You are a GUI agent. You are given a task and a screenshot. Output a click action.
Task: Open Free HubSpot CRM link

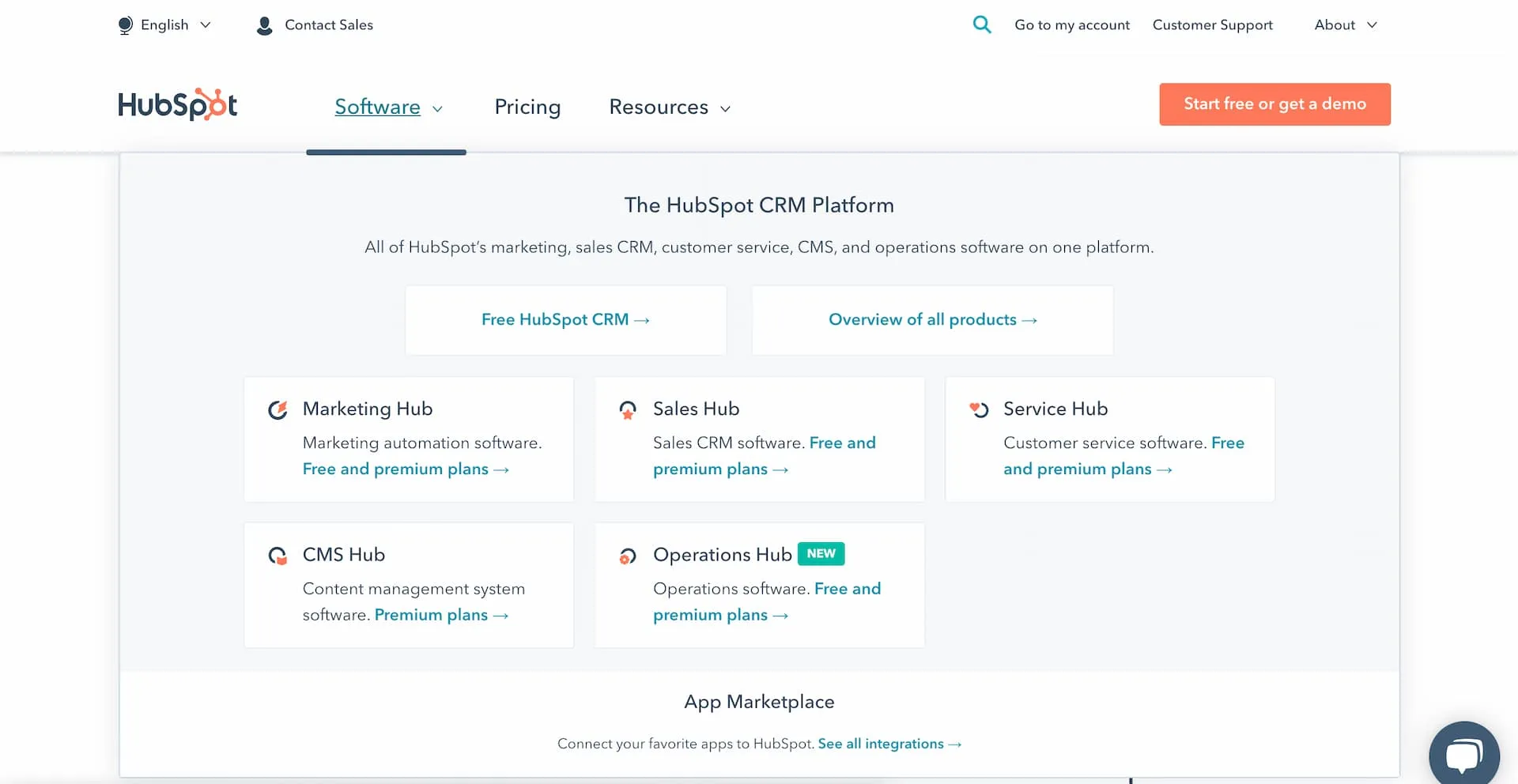[565, 320]
